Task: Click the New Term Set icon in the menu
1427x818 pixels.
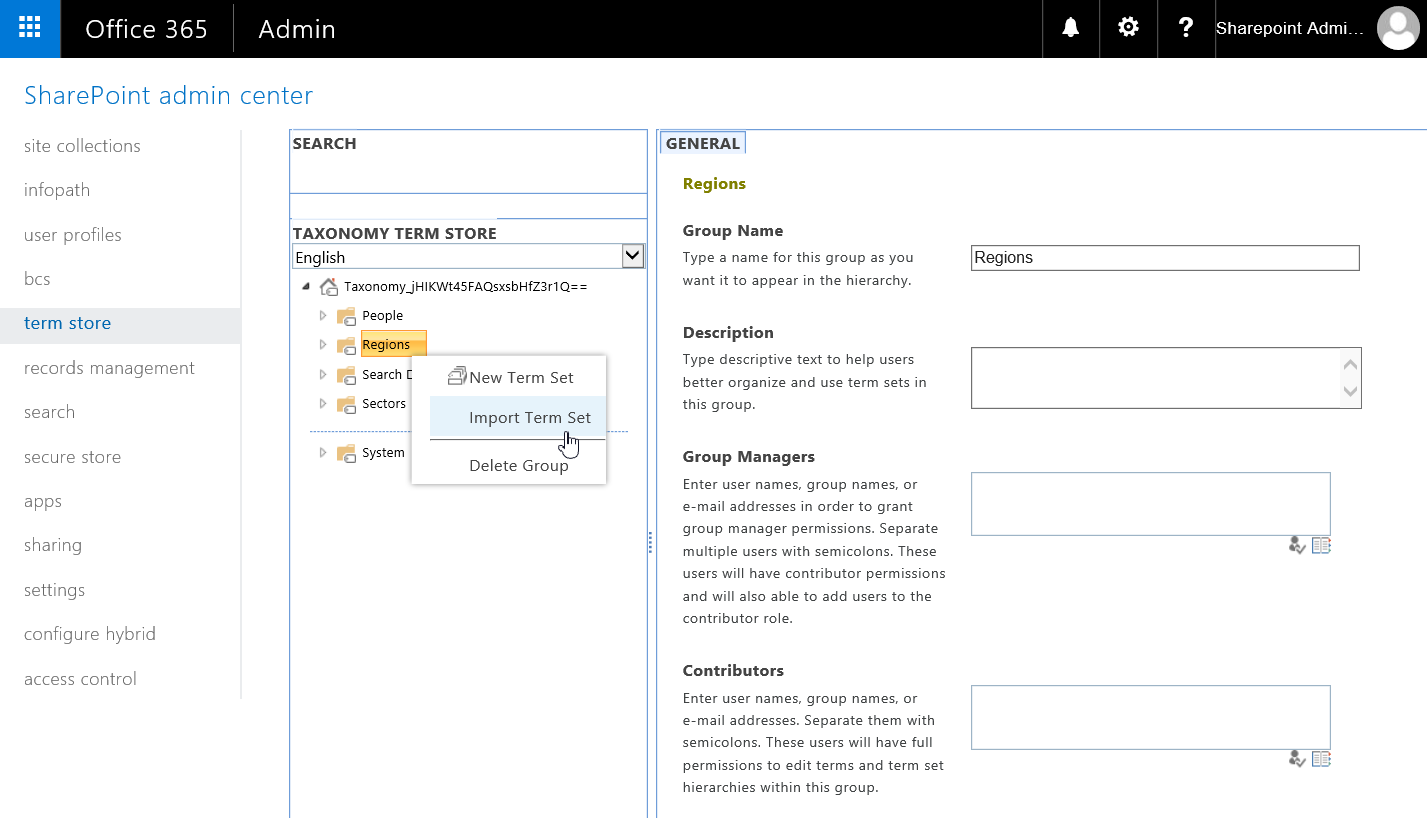Action: [458, 376]
